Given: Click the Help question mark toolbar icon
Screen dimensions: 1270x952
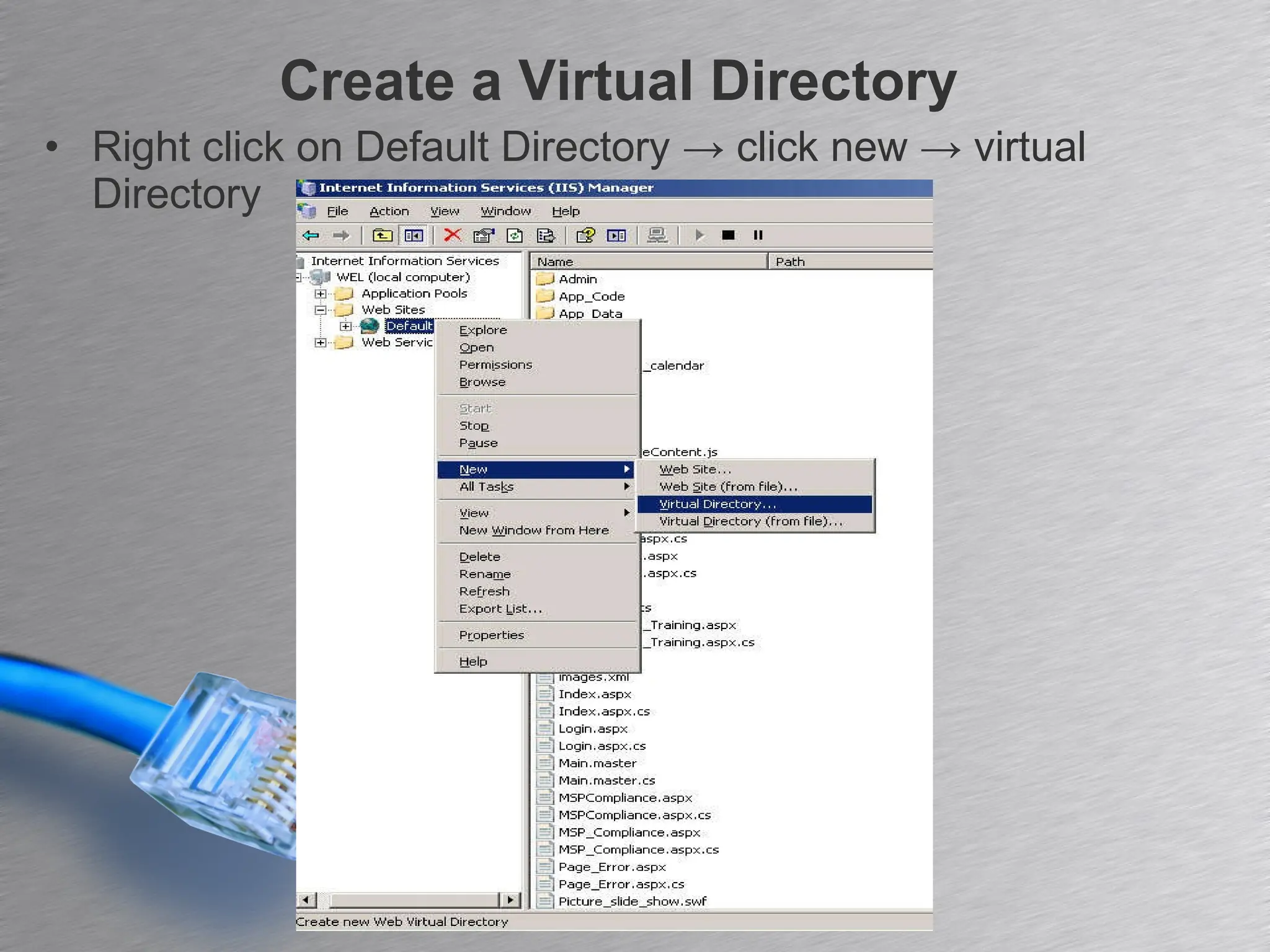Looking at the screenshot, I should 585,236.
